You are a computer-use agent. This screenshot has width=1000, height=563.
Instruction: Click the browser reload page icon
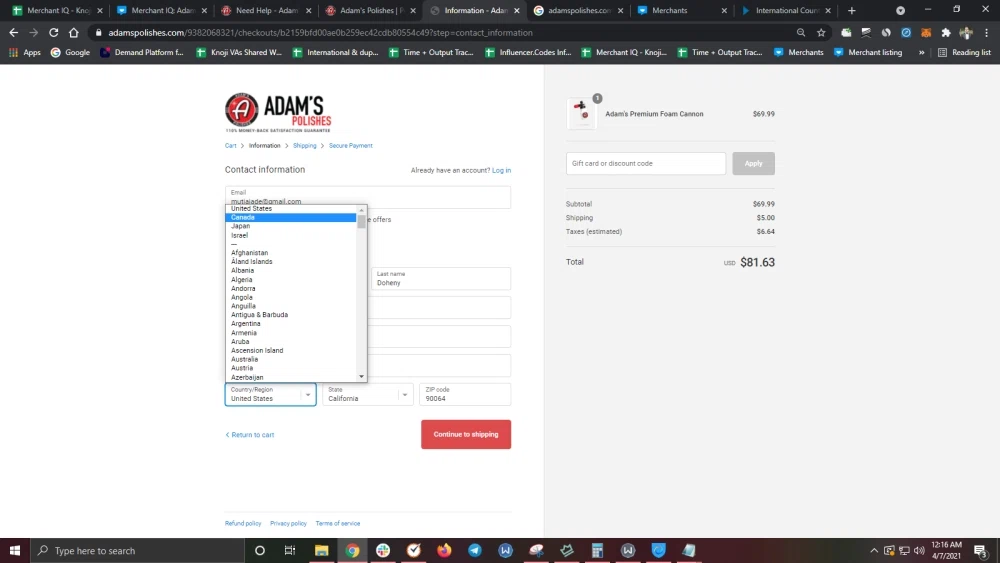click(x=53, y=32)
